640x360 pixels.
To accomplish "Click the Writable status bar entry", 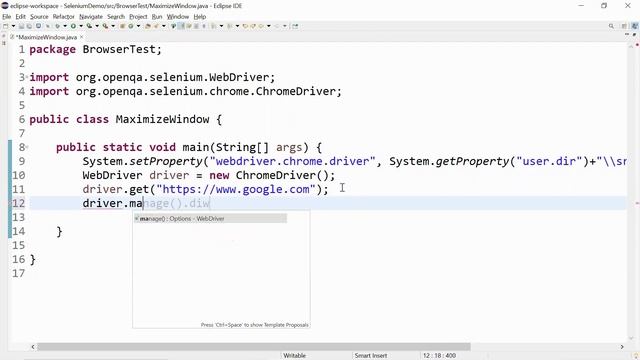I will point(295,356).
